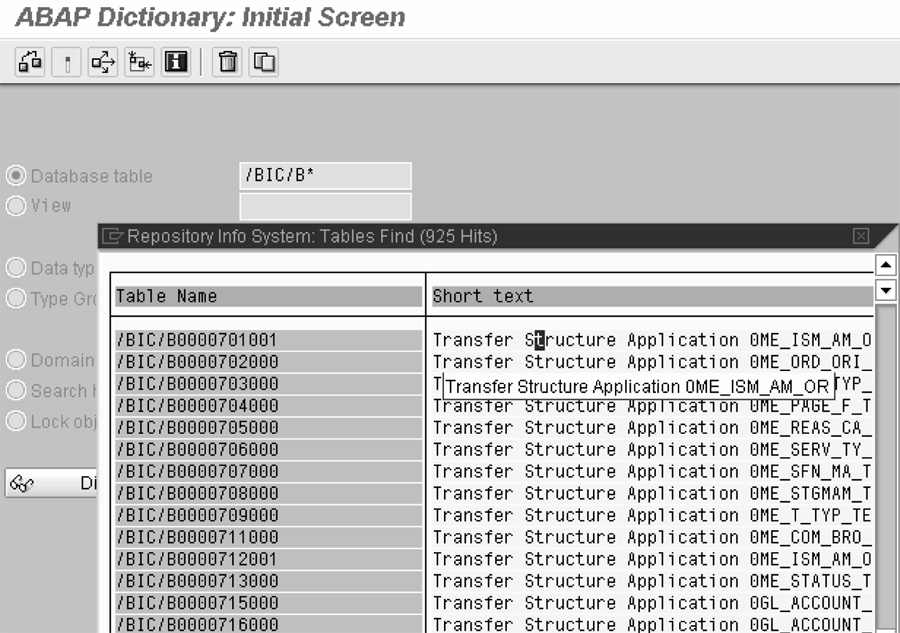This screenshot has width=900, height=633.
Task: Select the Type Group radio button
Action: point(16,298)
